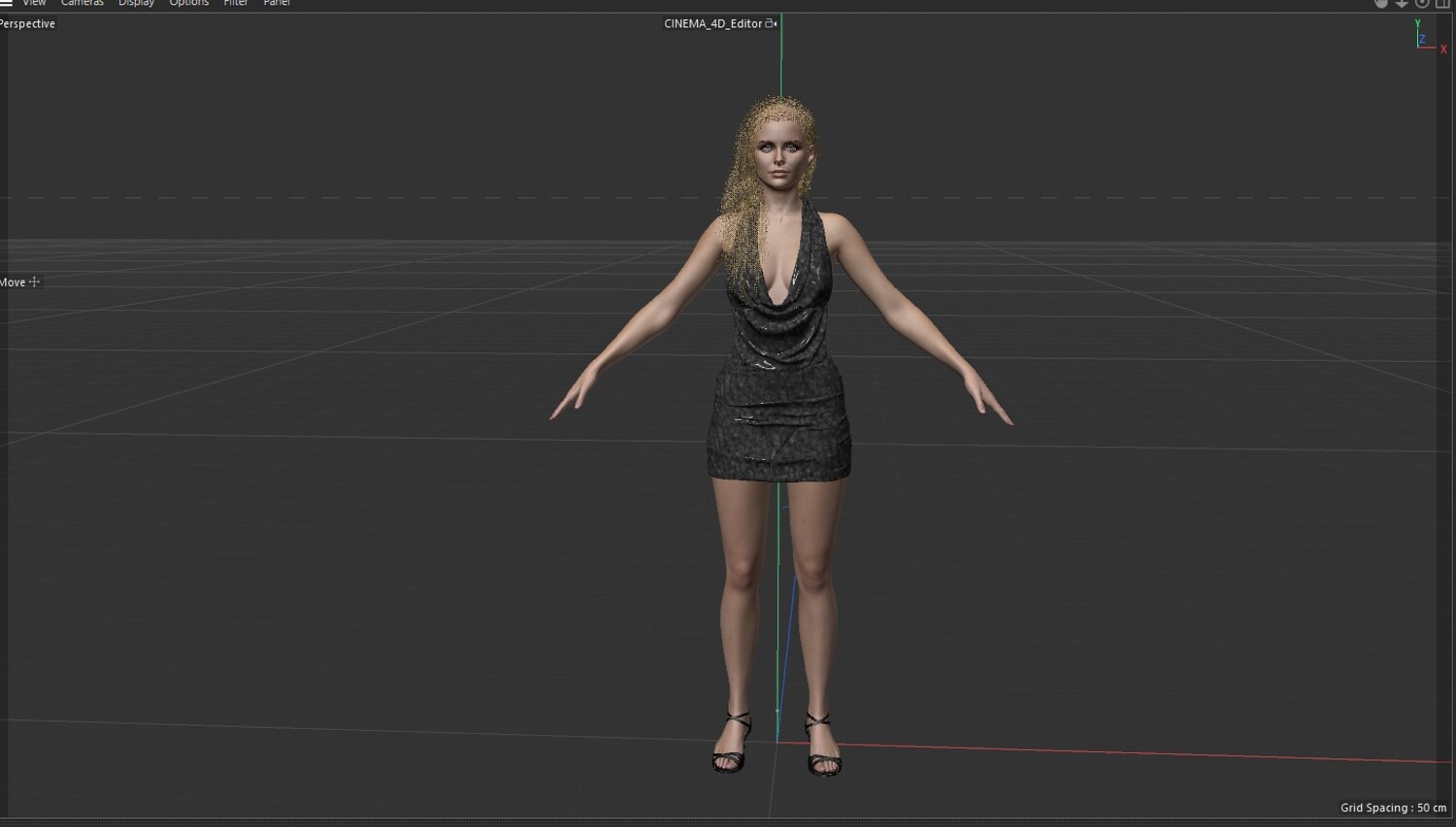The width and height of the screenshot is (1456, 827).
Task: Open the View menu
Action: tap(34, 3)
